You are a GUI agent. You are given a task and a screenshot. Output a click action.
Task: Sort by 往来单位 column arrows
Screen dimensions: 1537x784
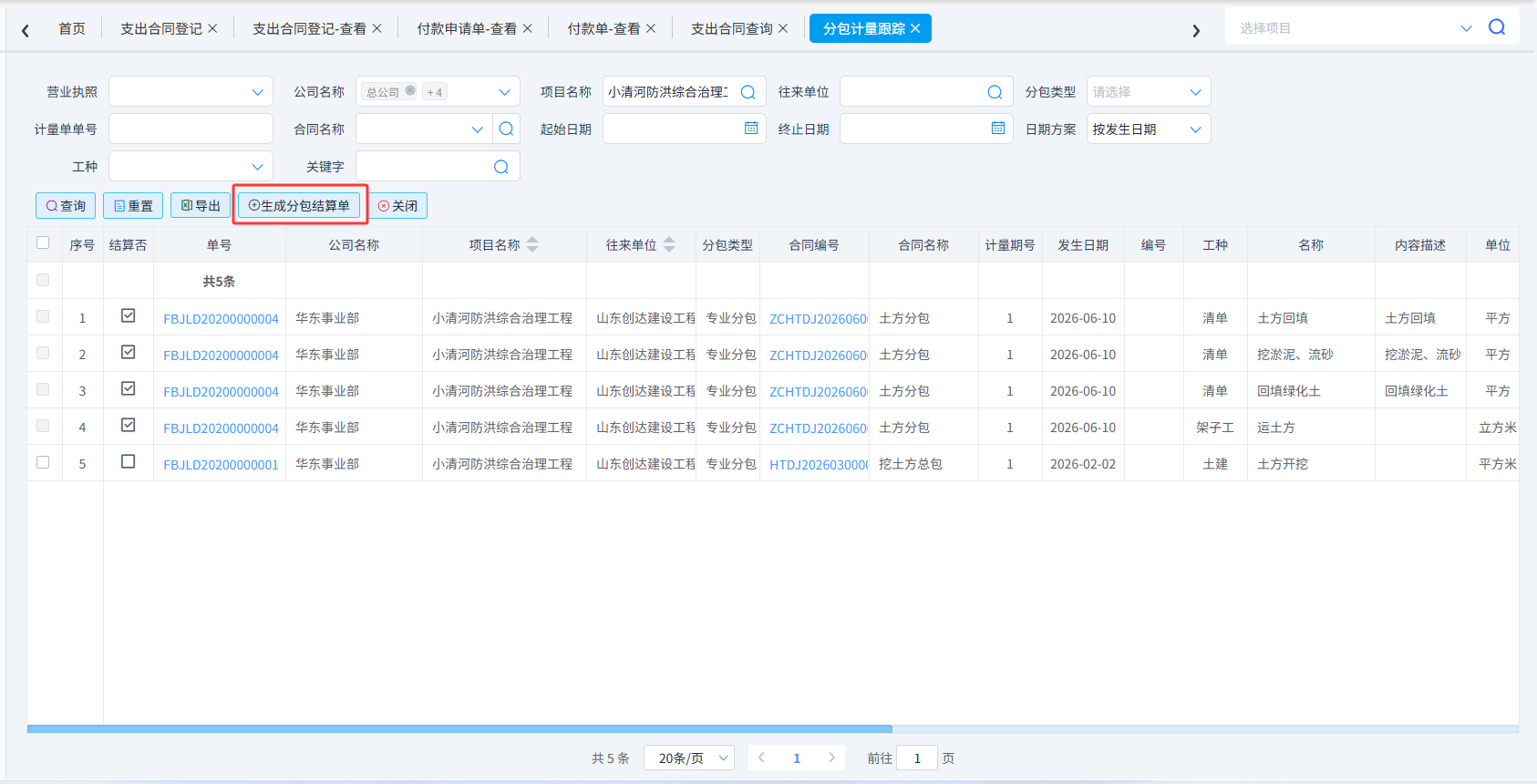pos(669,244)
